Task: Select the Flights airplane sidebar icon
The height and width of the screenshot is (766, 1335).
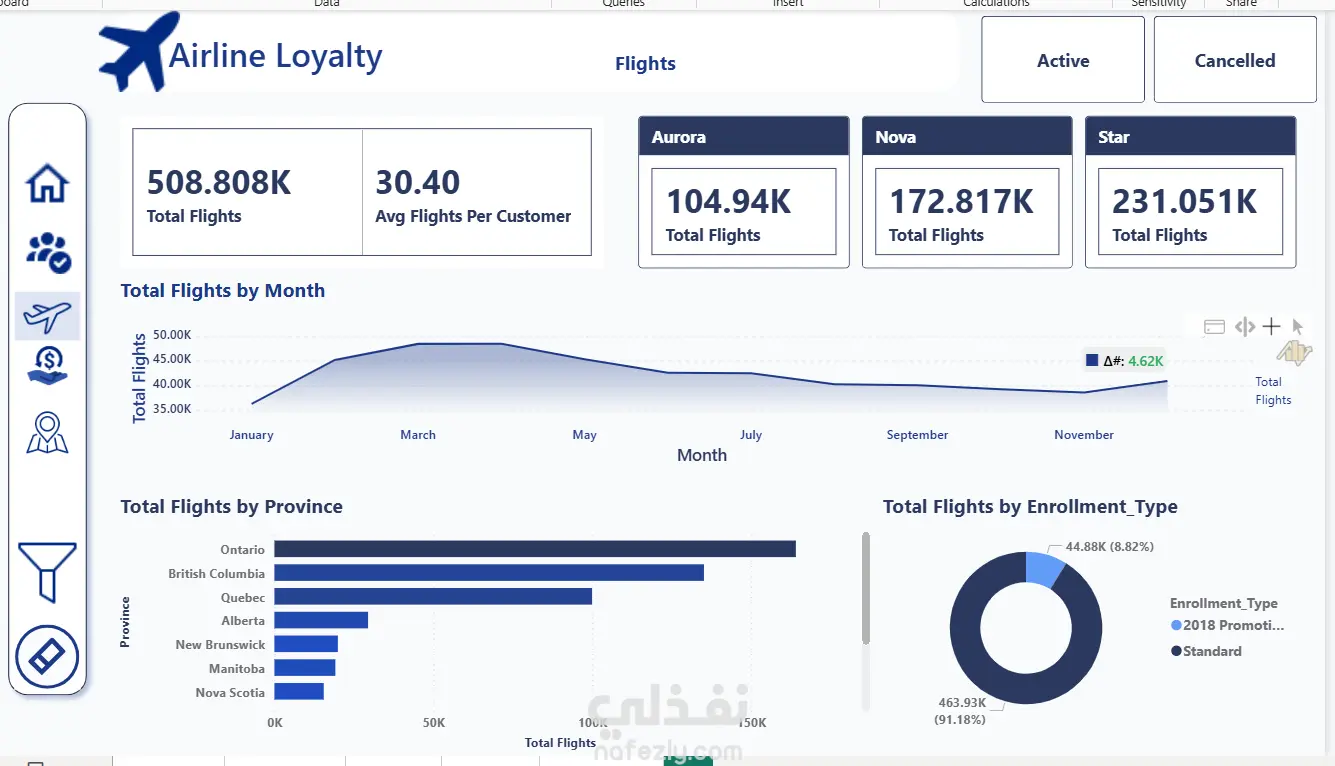Action: [47, 316]
